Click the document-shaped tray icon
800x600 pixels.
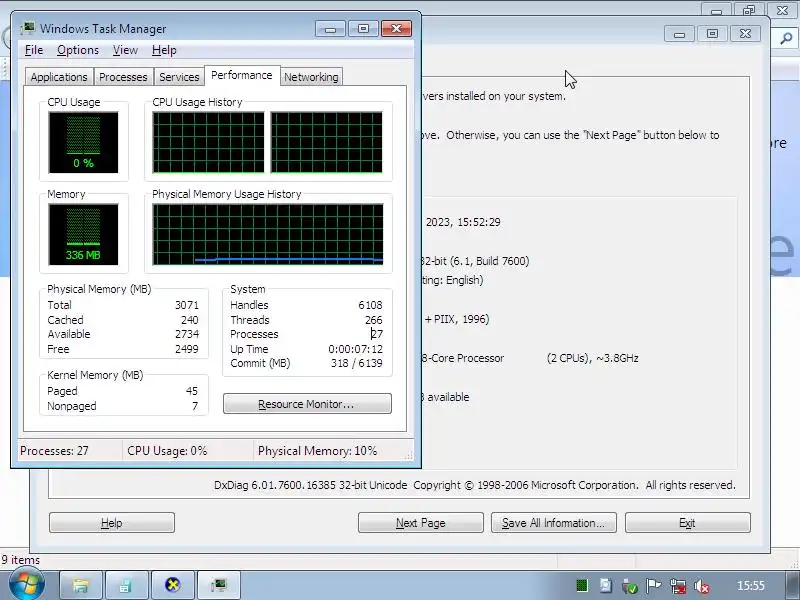tap(605, 586)
